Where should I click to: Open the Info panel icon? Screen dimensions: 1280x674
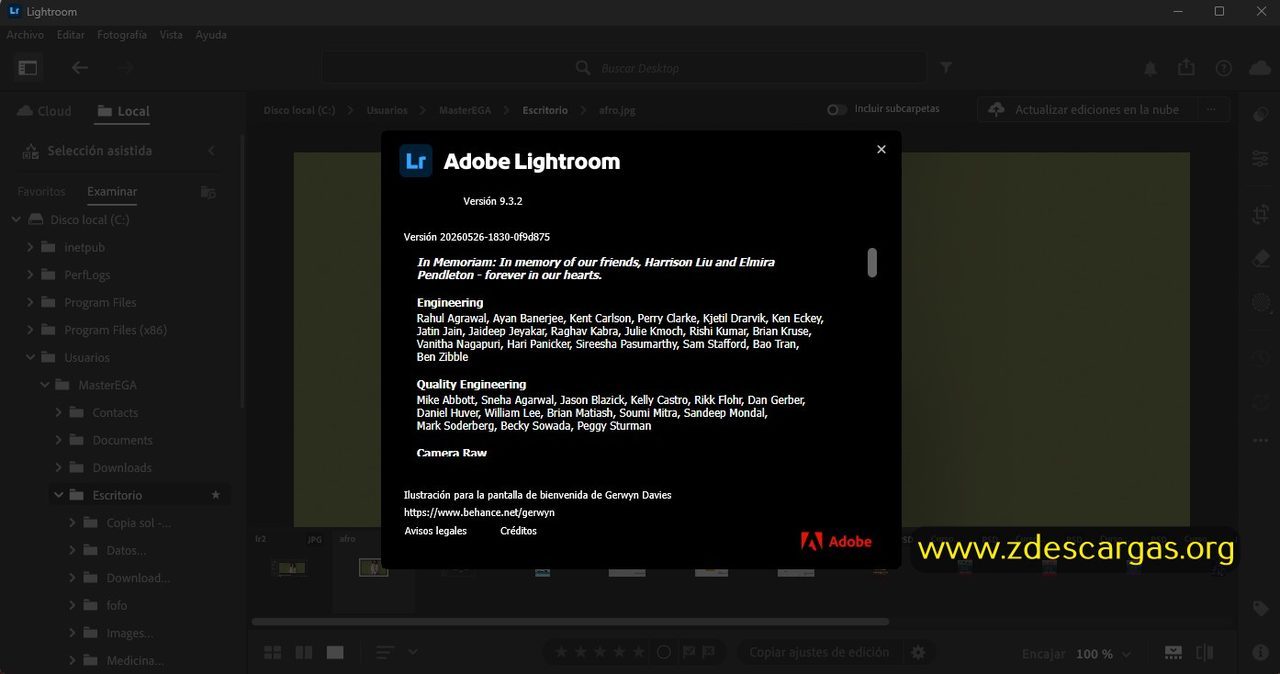click(x=1260, y=652)
